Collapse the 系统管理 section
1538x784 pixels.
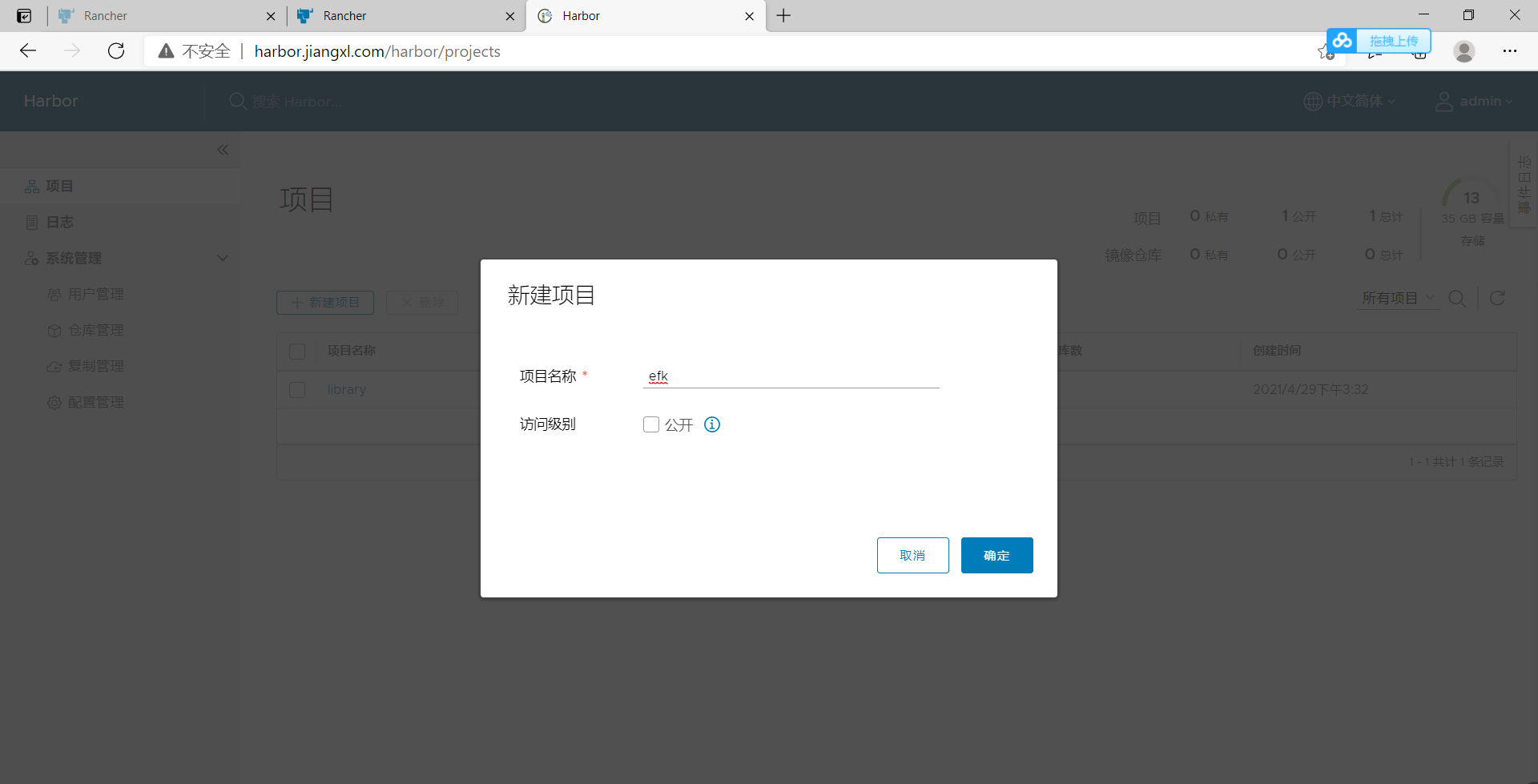coord(223,258)
